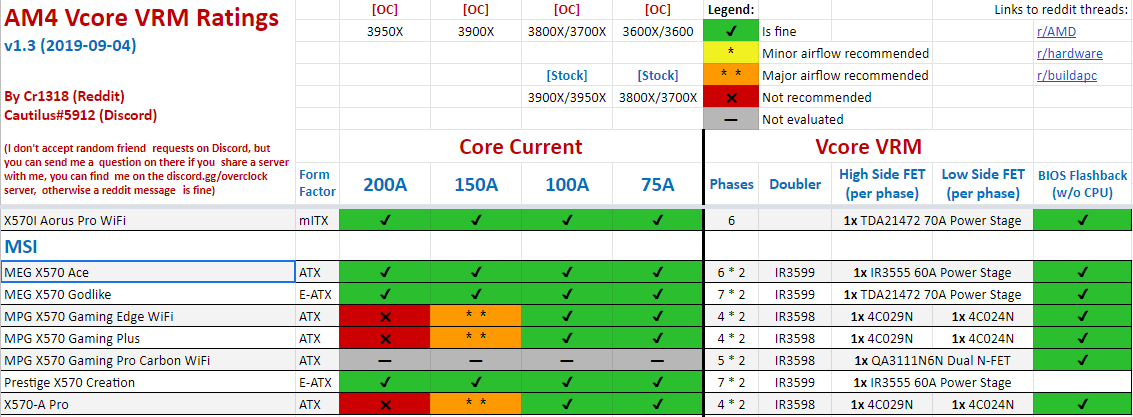Select the '6 * 2' phases cell
Image resolution: width=1133 pixels, height=417 pixels.
tap(731, 272)
